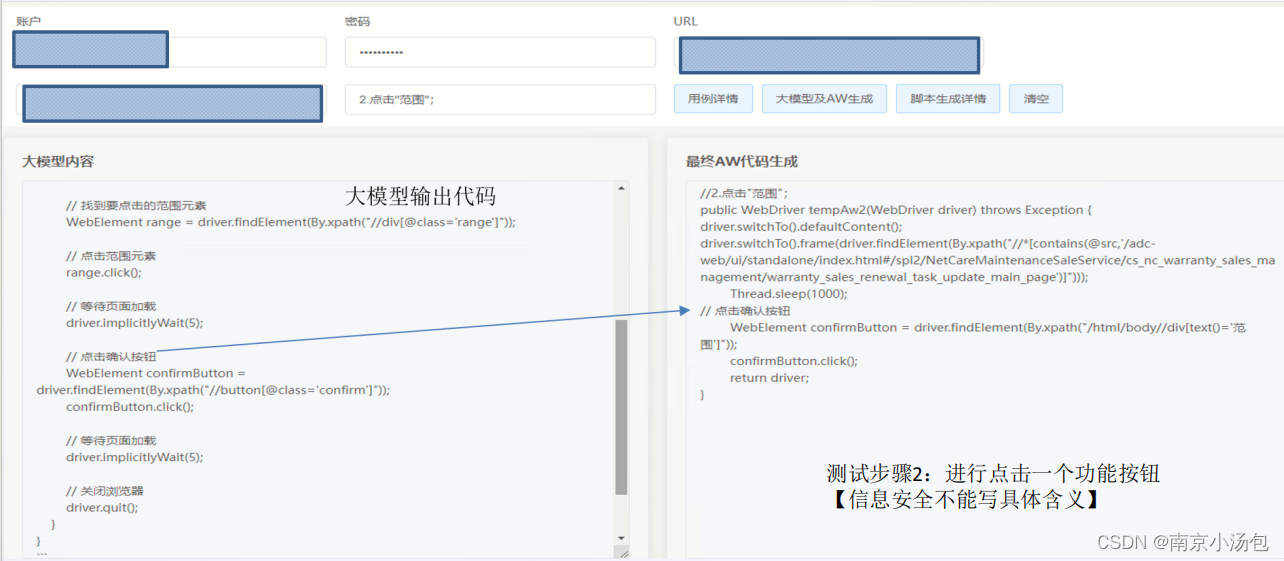Click the tempAw2 method signature line
1284x561 pixels.
(897, 210)
